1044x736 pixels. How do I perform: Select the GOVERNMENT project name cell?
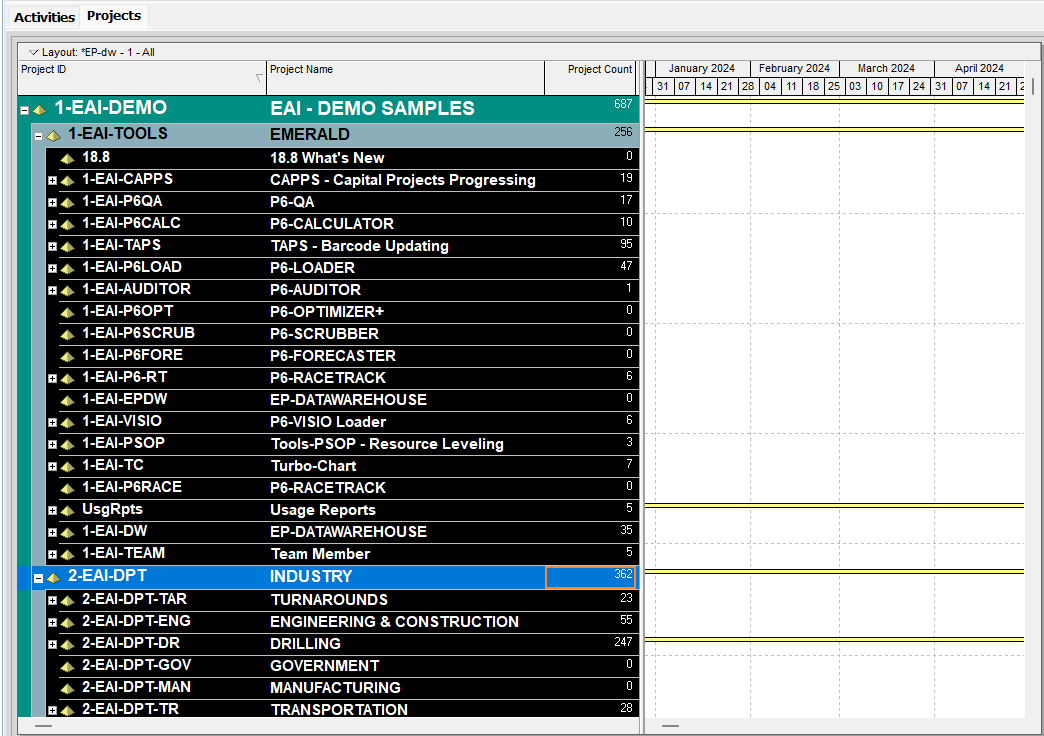click(405, 666)
